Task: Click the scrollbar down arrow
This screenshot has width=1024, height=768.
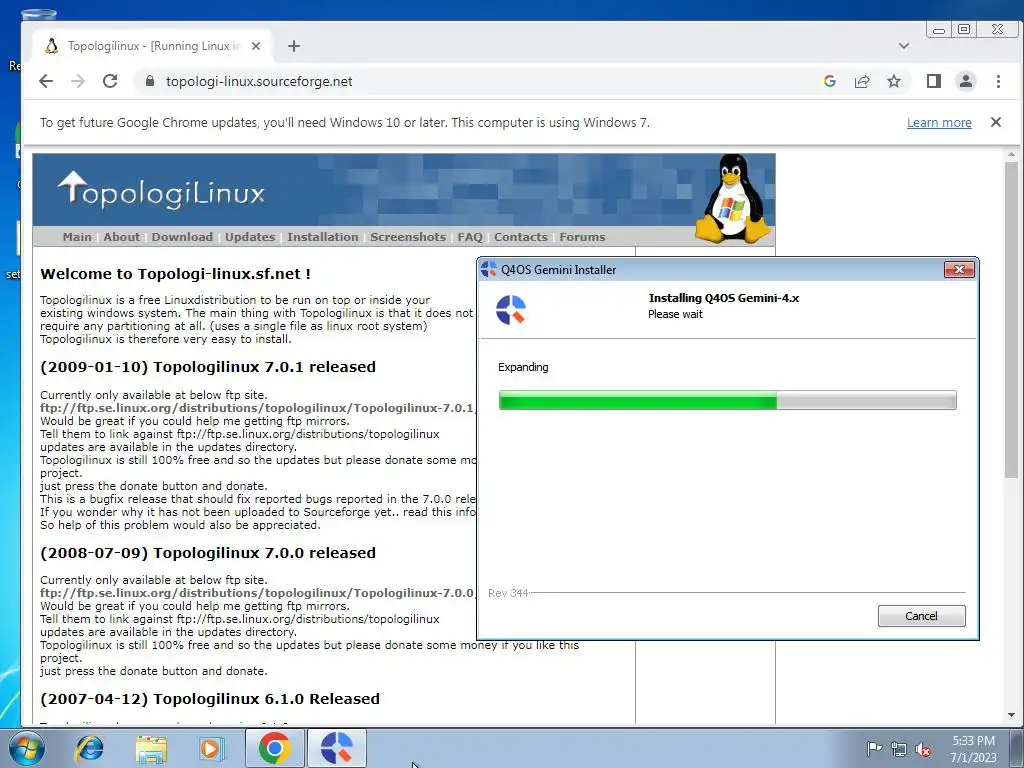Action: [1011, 715]
